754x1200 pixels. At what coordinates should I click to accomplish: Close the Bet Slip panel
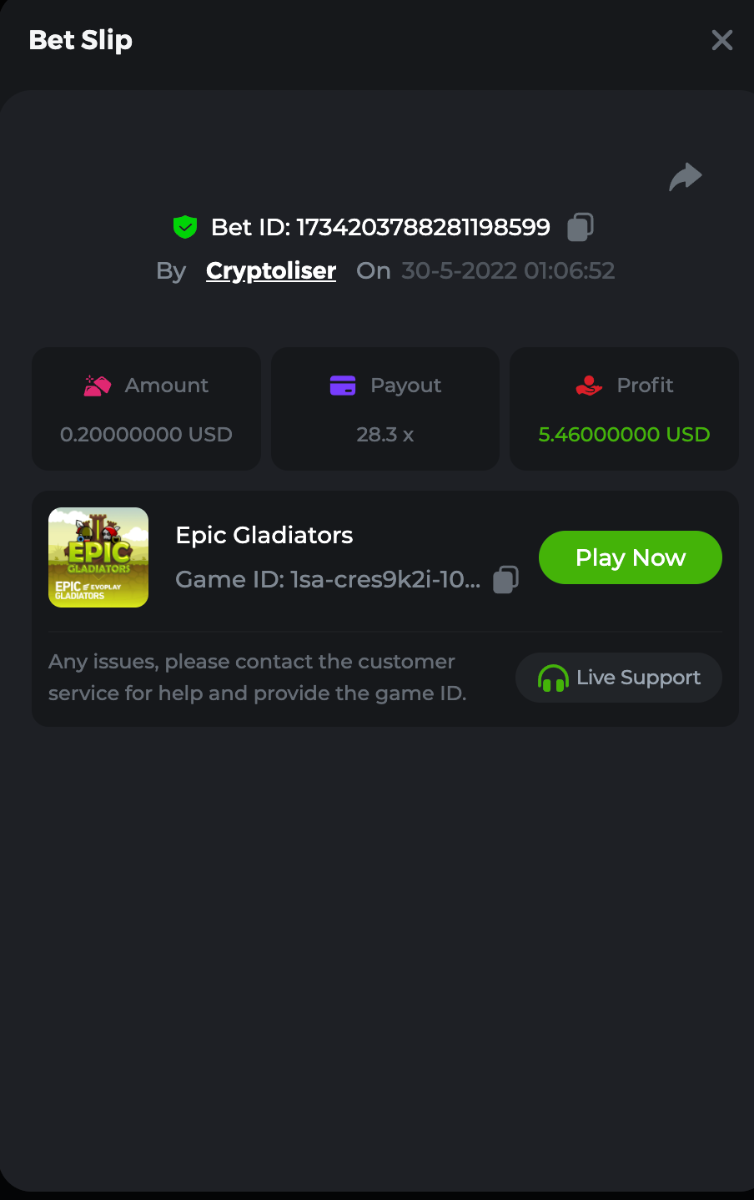[722, 40]
